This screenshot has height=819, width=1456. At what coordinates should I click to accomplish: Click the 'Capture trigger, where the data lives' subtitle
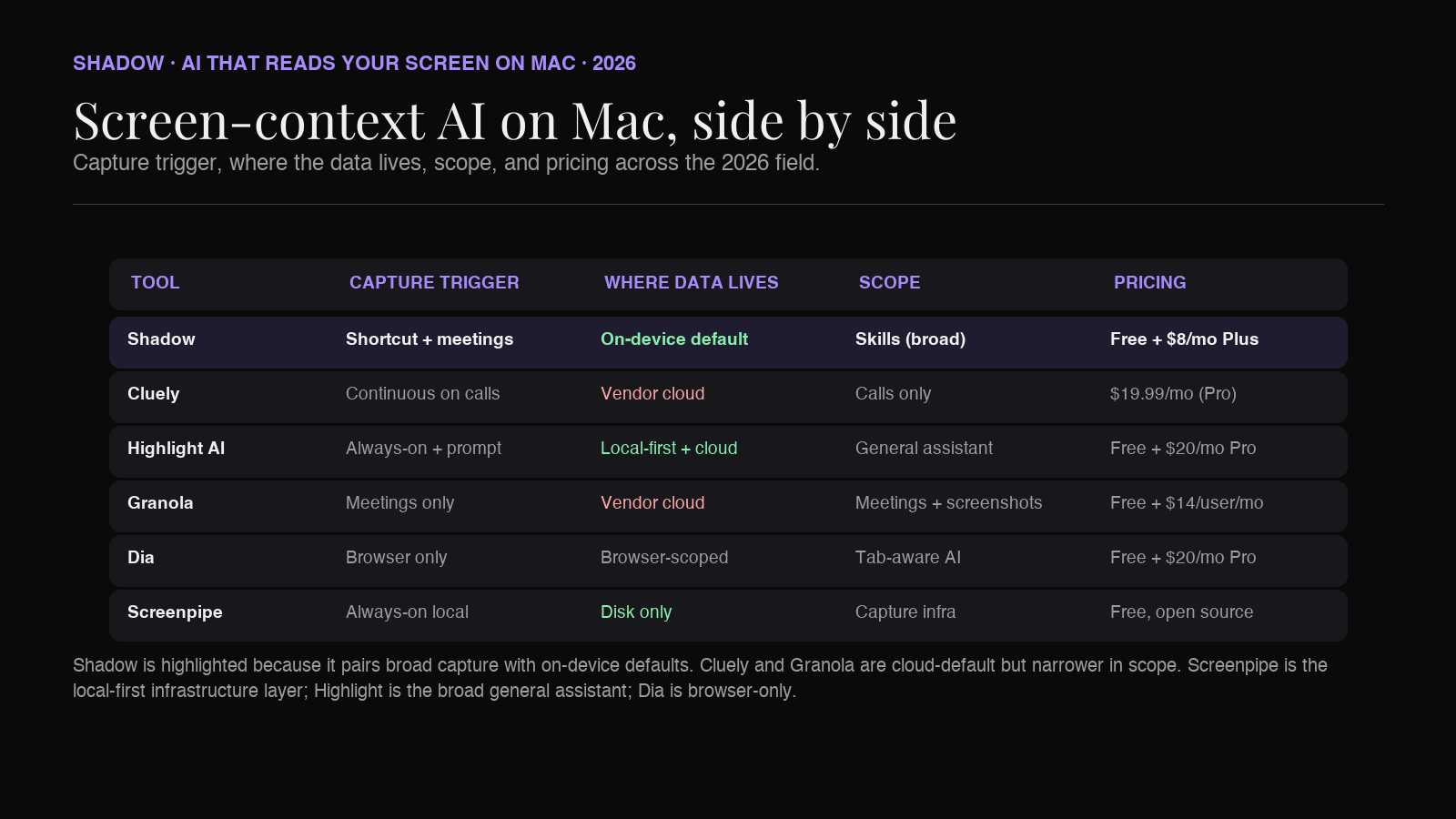pyautogui.click(x=446, y=163)
